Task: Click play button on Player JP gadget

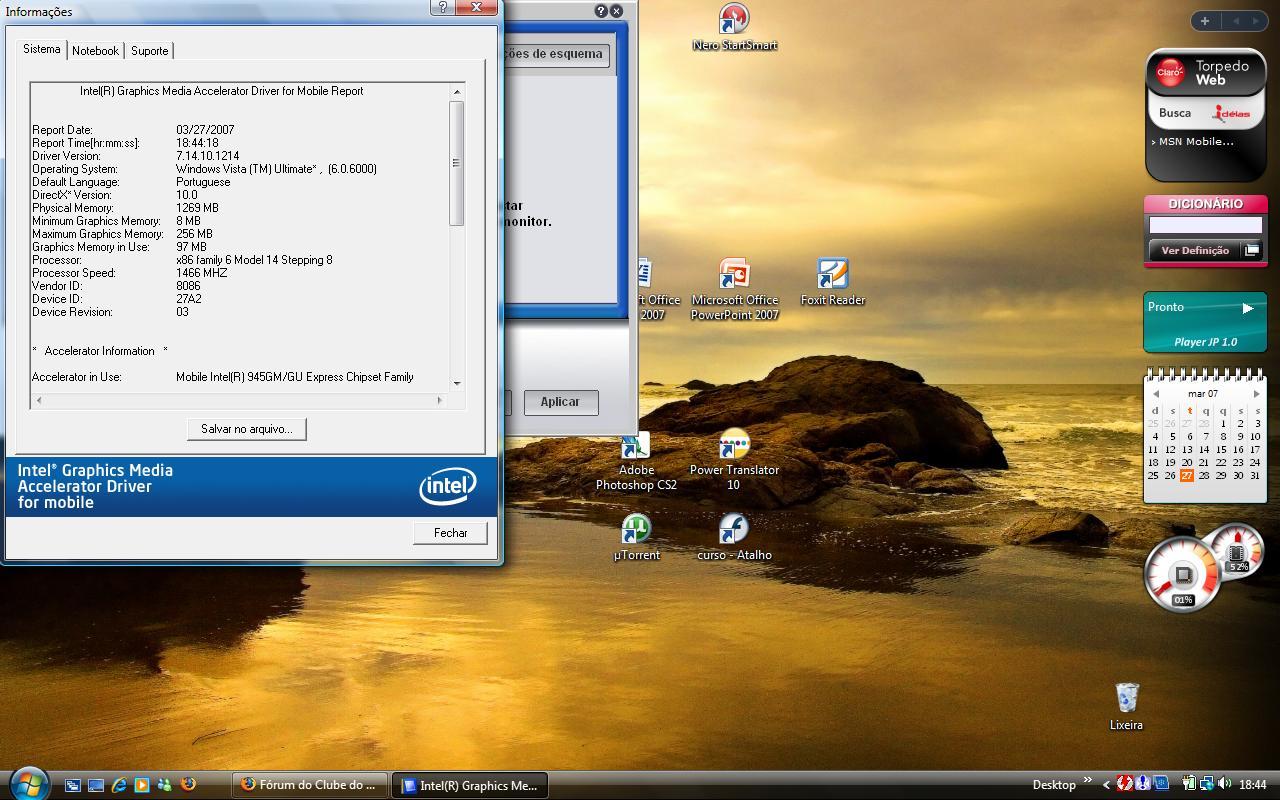Action: point(1248,308)
